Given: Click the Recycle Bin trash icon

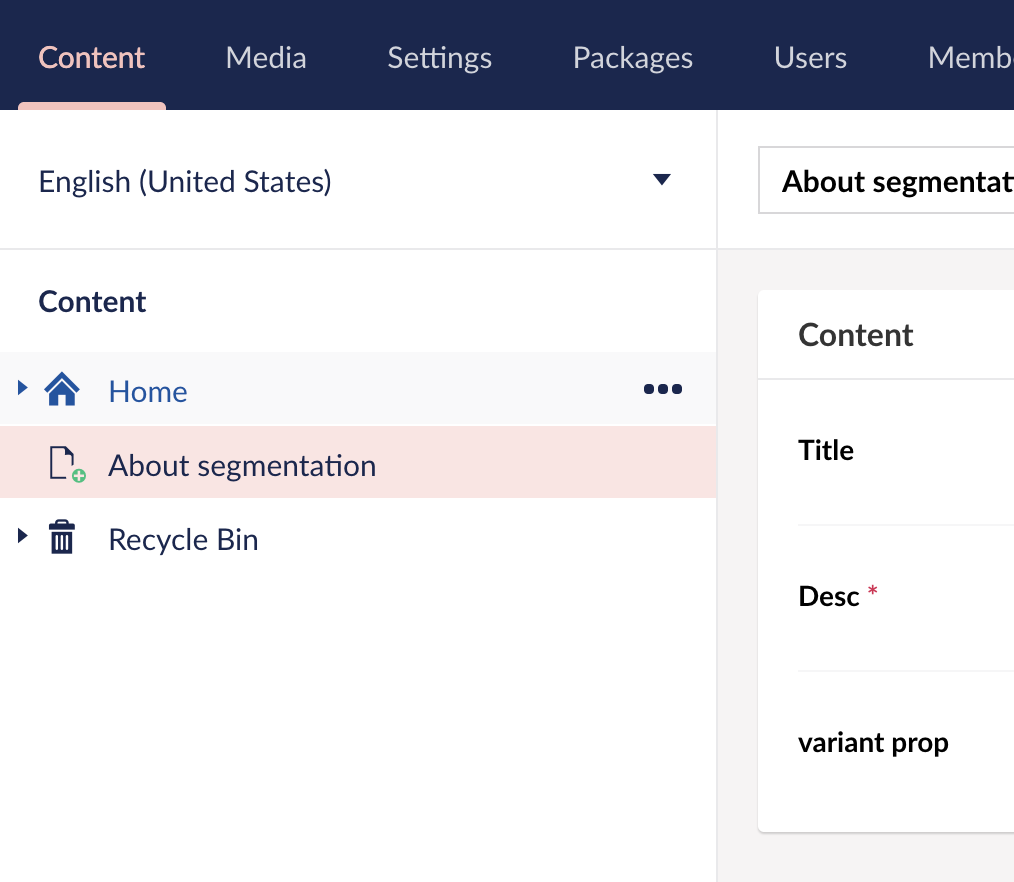Looking at the screenshot, I should (x=62, y=539).
